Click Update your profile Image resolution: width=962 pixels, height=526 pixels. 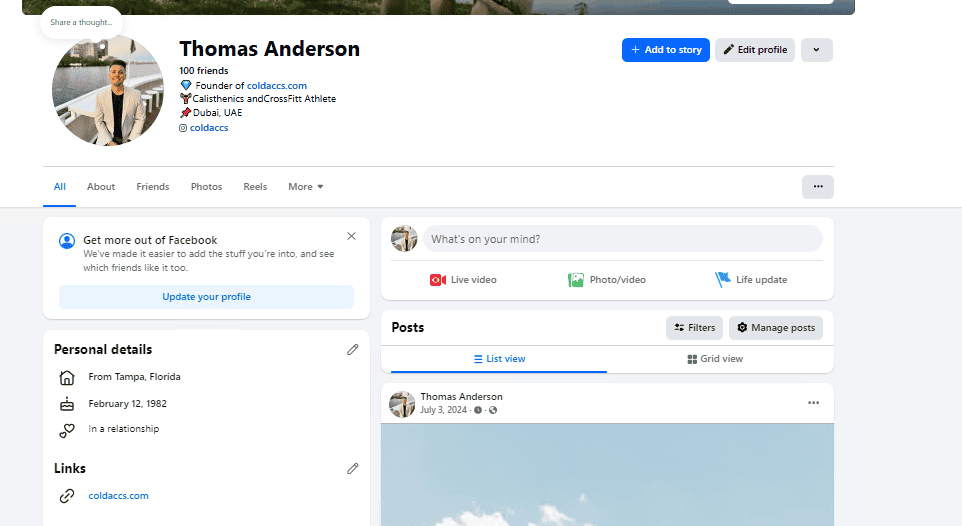coord(206,296)
